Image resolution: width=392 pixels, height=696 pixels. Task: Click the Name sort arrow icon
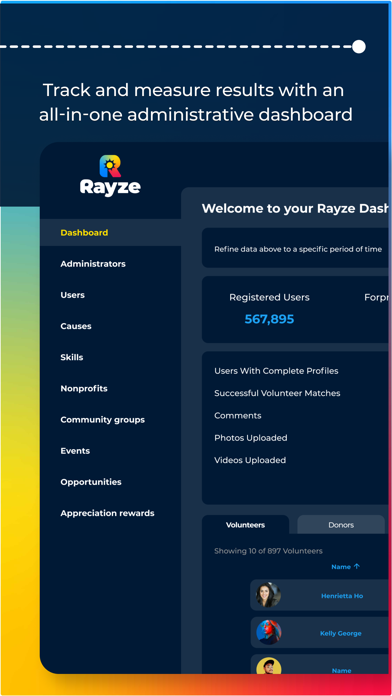click(x=356, y=566)
